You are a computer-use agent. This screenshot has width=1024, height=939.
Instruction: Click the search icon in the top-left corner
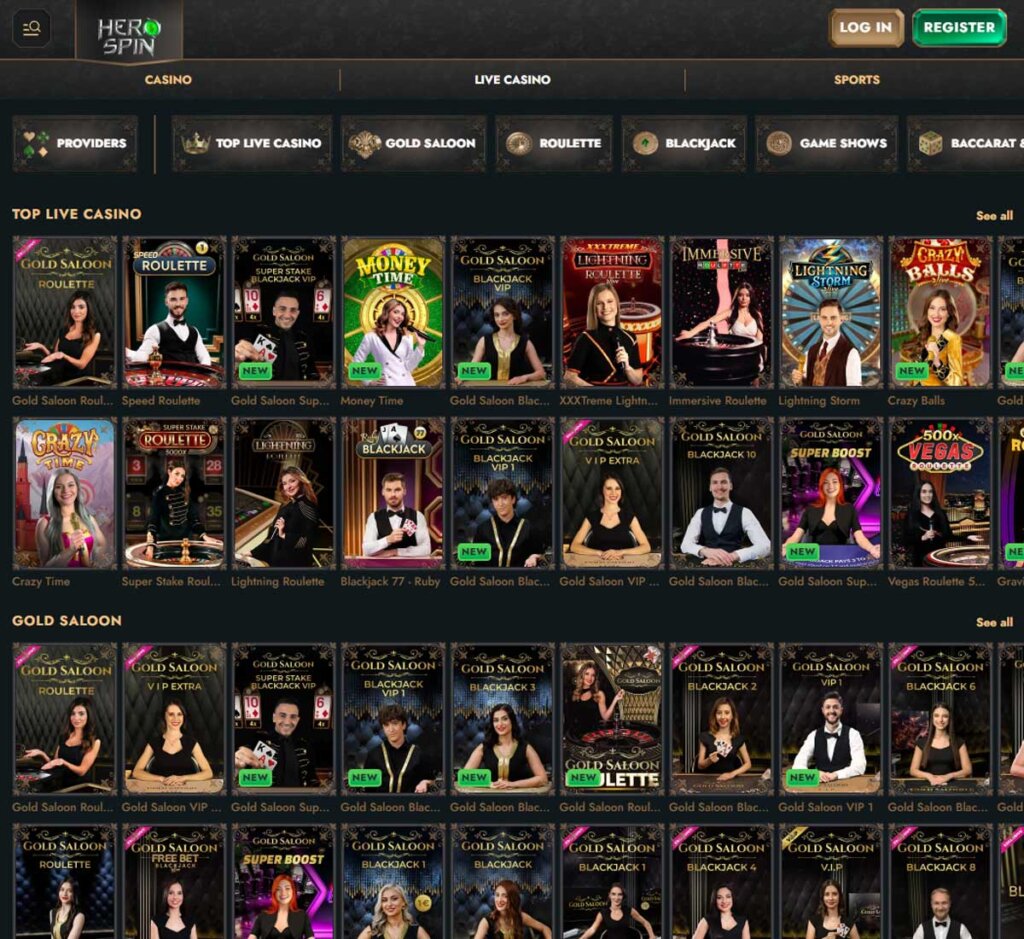point(30,28)
